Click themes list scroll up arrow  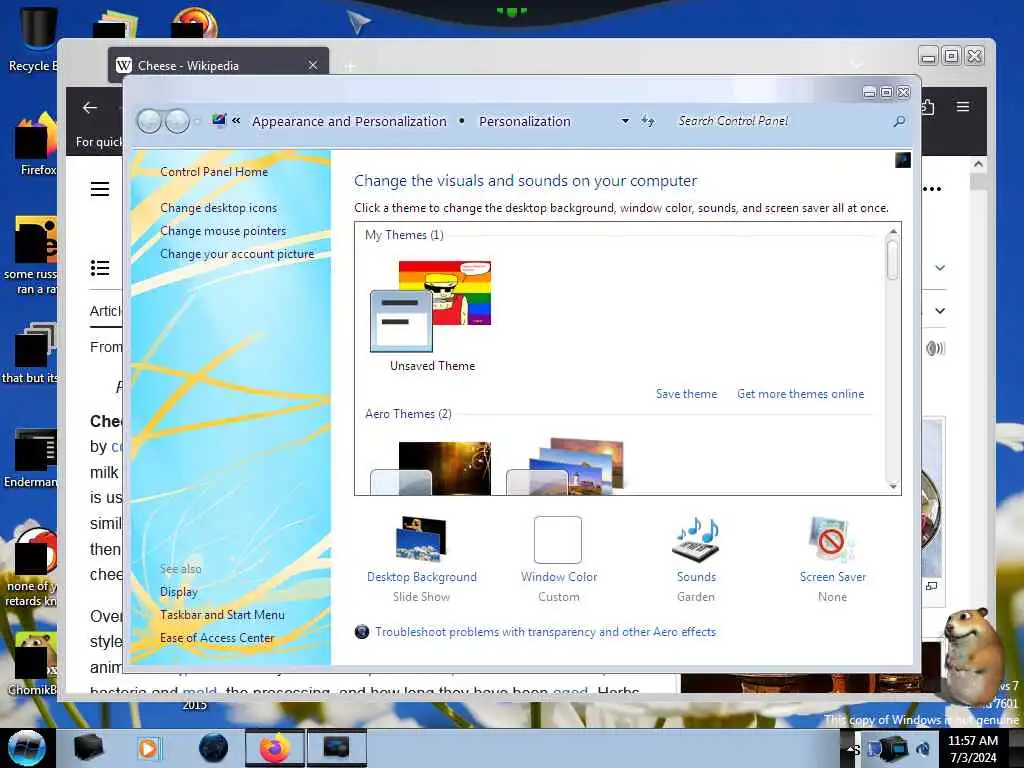pos(893,231)
